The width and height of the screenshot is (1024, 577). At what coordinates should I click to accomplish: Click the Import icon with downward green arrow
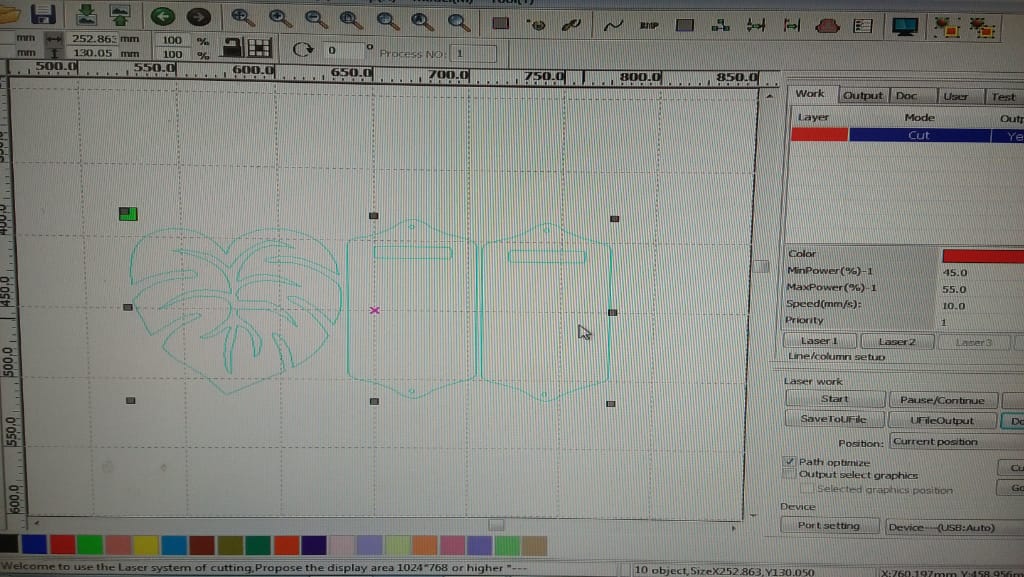coord(86,14)
